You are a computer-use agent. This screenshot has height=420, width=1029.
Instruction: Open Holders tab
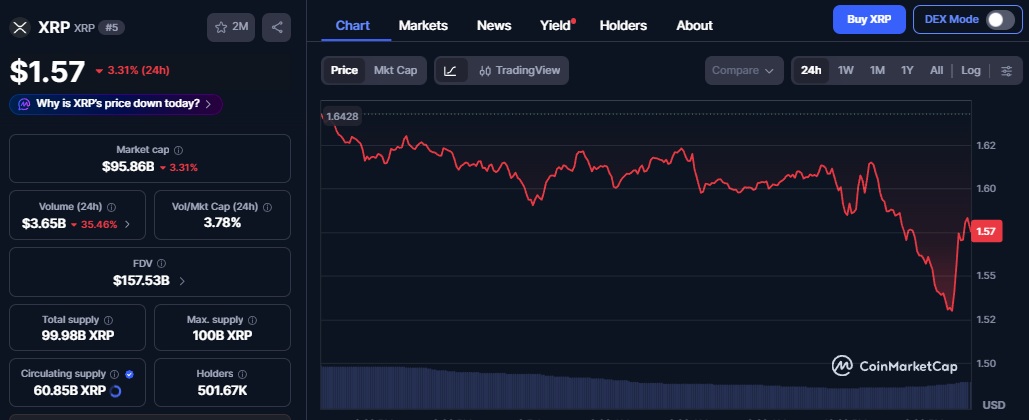[623, 26]
